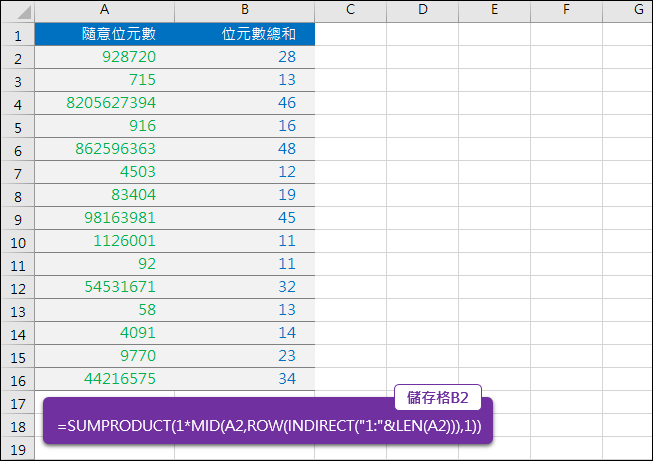Select sum cell showing 45
Screen dimensions: 653x461
244,218
